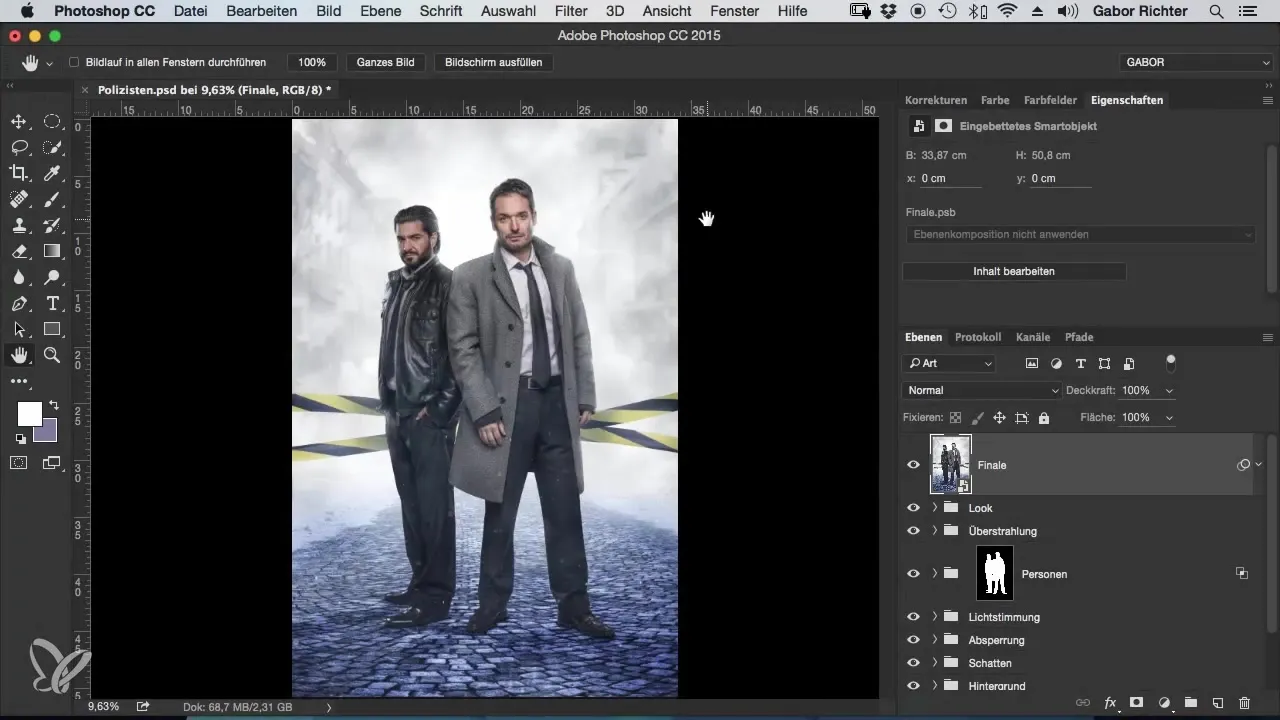Delete the selected layer
The image size is (1280, 720).
click(1244, 703)
